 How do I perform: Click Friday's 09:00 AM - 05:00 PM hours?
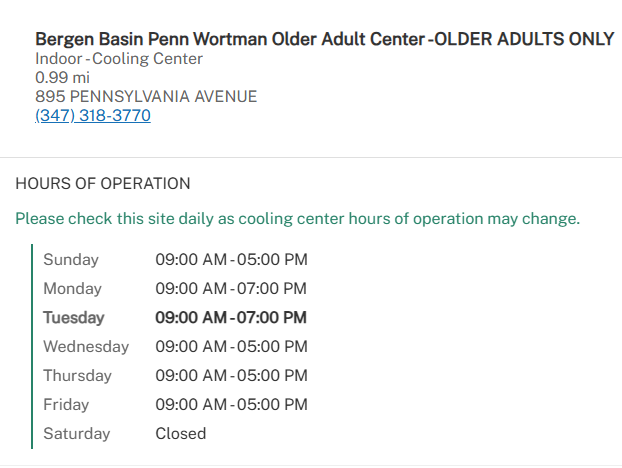[x=231, y=405]
